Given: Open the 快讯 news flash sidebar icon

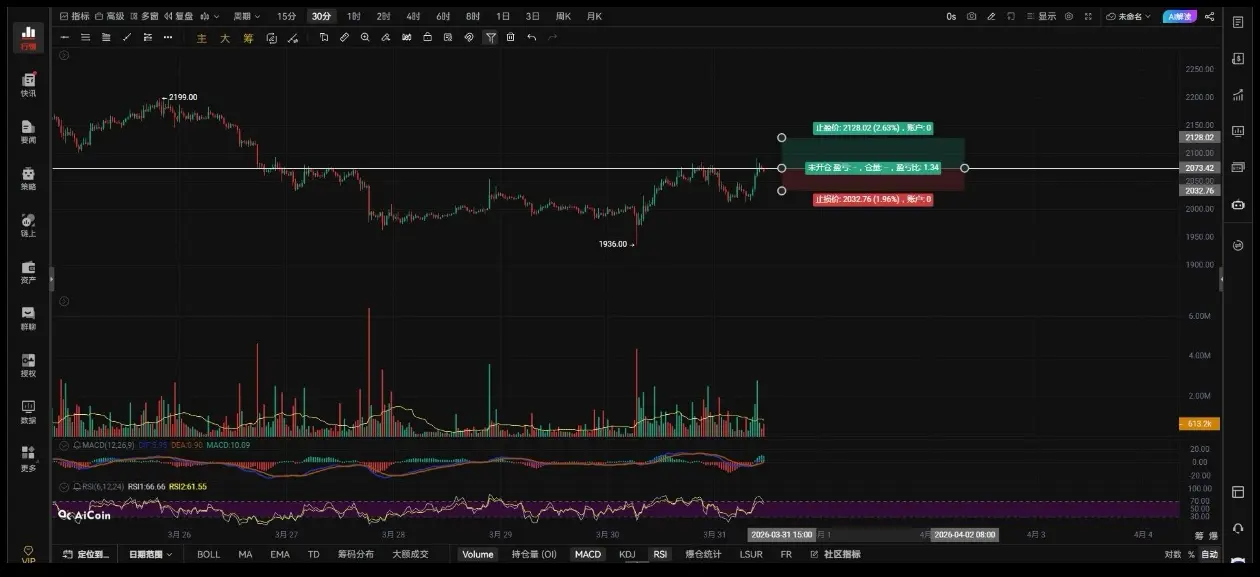Looking at the screenshot, I should coord(28,85).
